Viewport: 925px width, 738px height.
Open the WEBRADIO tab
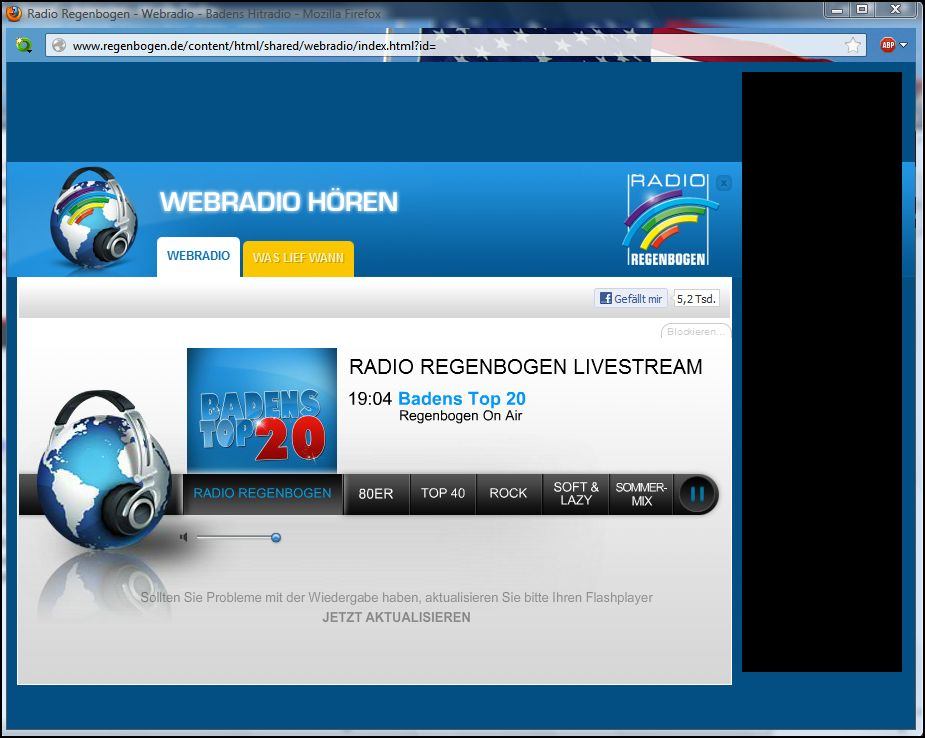(x=198, y=256)
